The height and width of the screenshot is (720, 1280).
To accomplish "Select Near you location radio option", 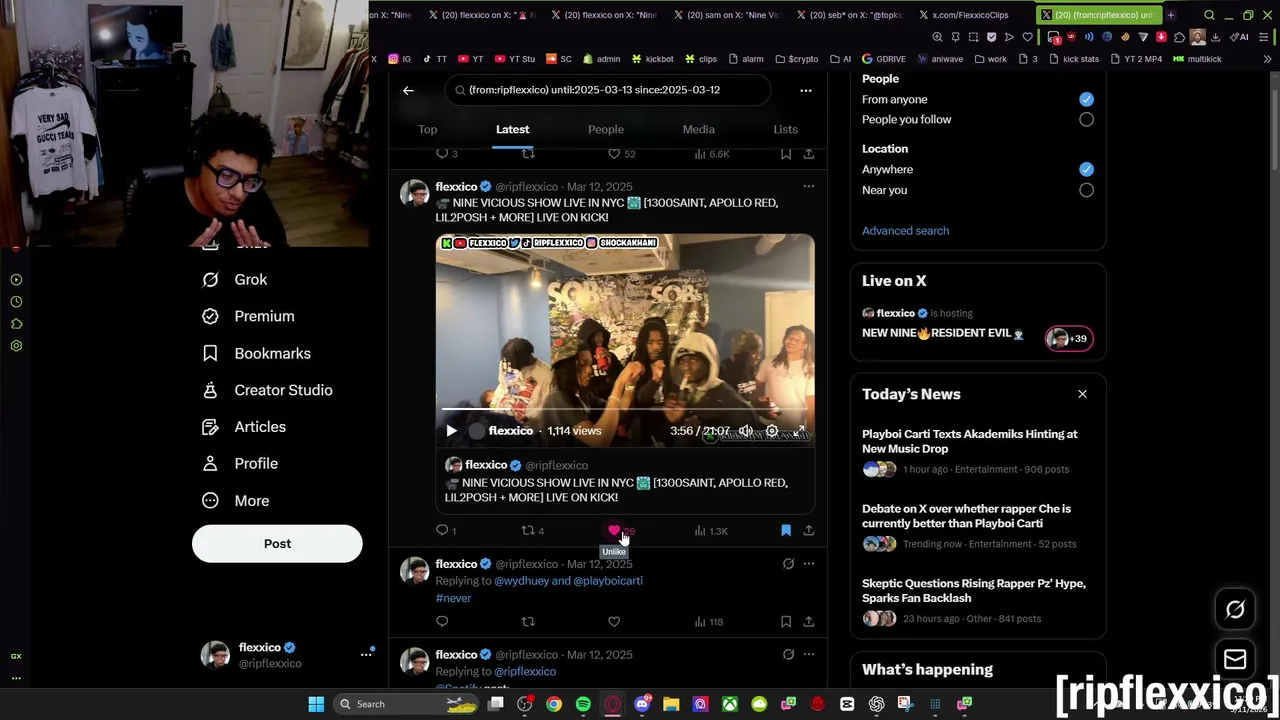I will 1086,190.
